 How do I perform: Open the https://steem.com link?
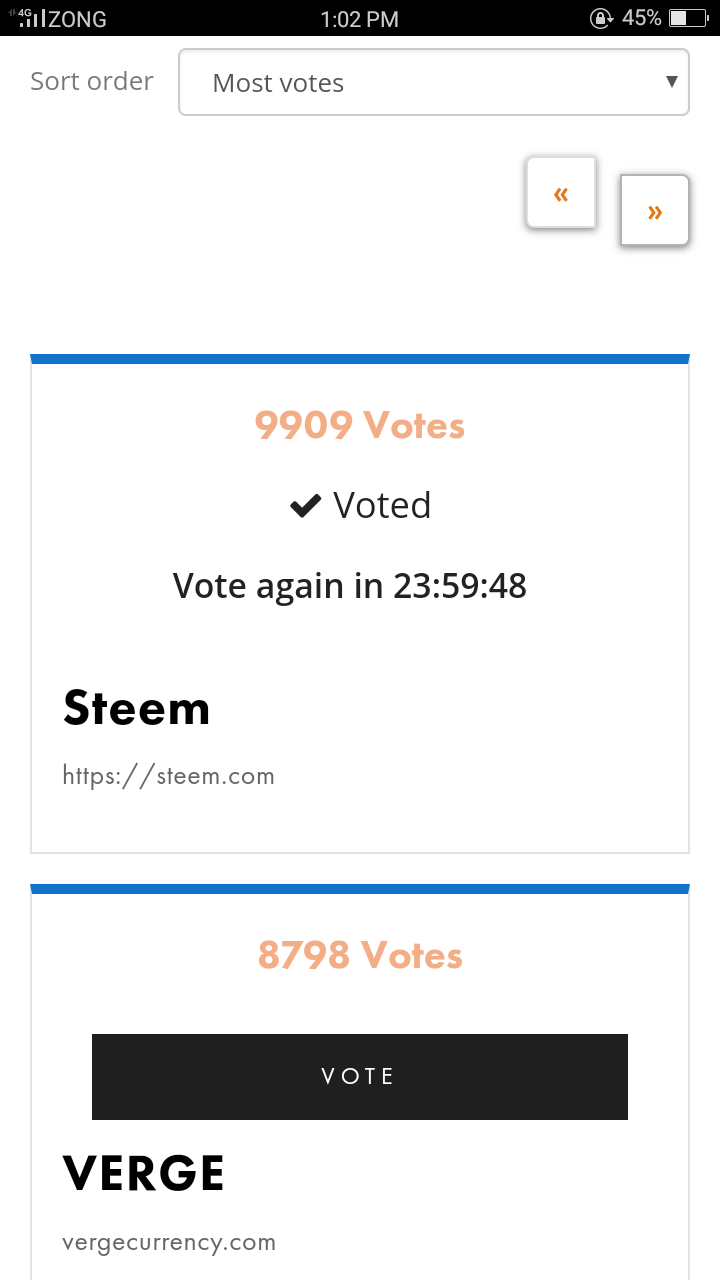click(x=168, y=775)
